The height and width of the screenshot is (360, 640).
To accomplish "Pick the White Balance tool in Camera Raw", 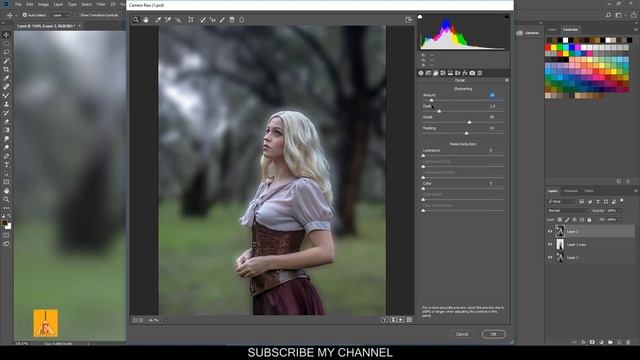I will pos(158,20).
